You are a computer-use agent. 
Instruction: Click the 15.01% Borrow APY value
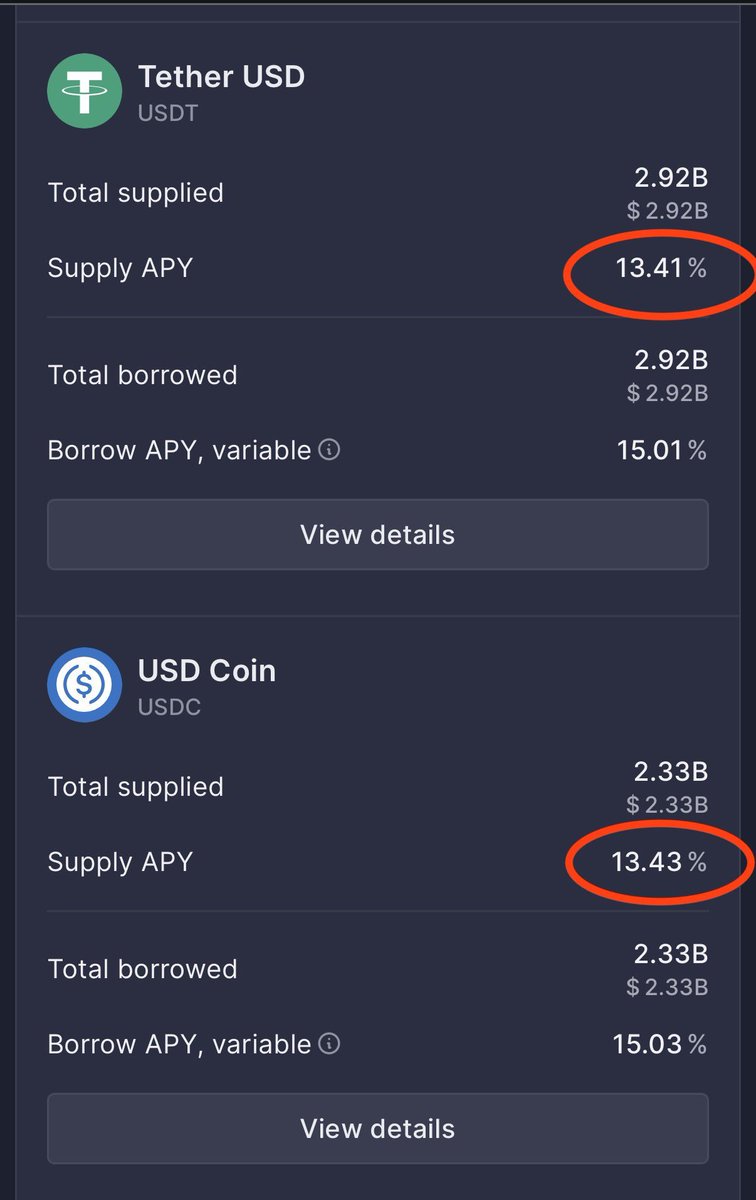coord(661,450)
